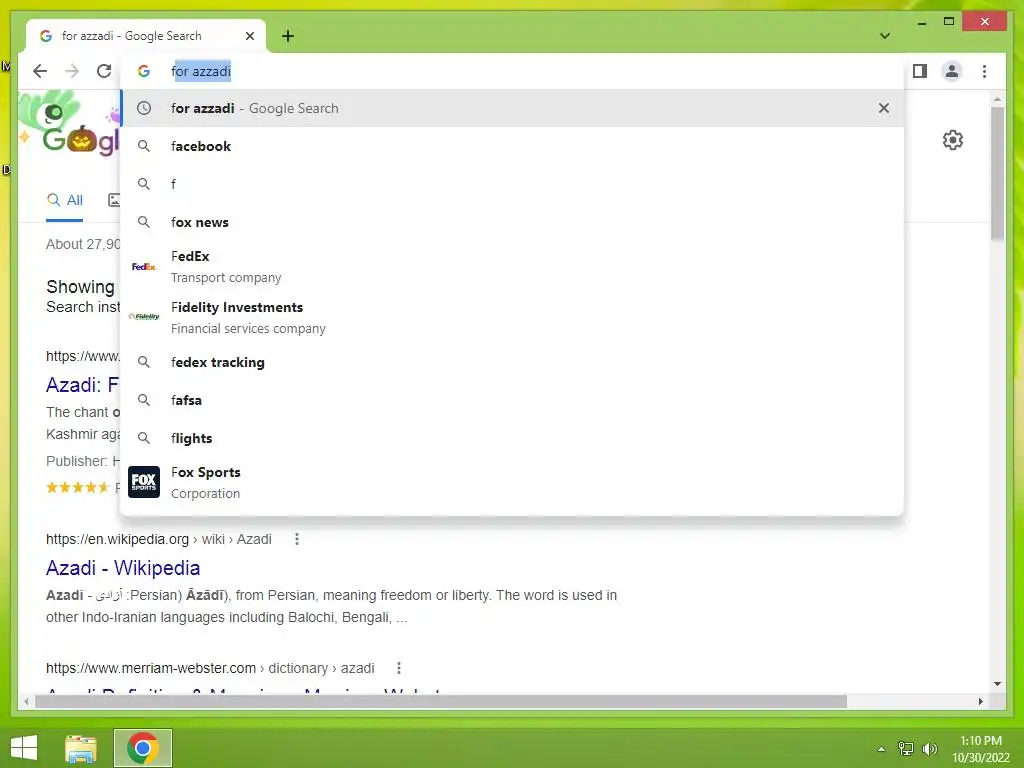Pick the single letter 'f' suggestion
The width and height of the screenshot is (1024, 768).
tap(512, 184)
